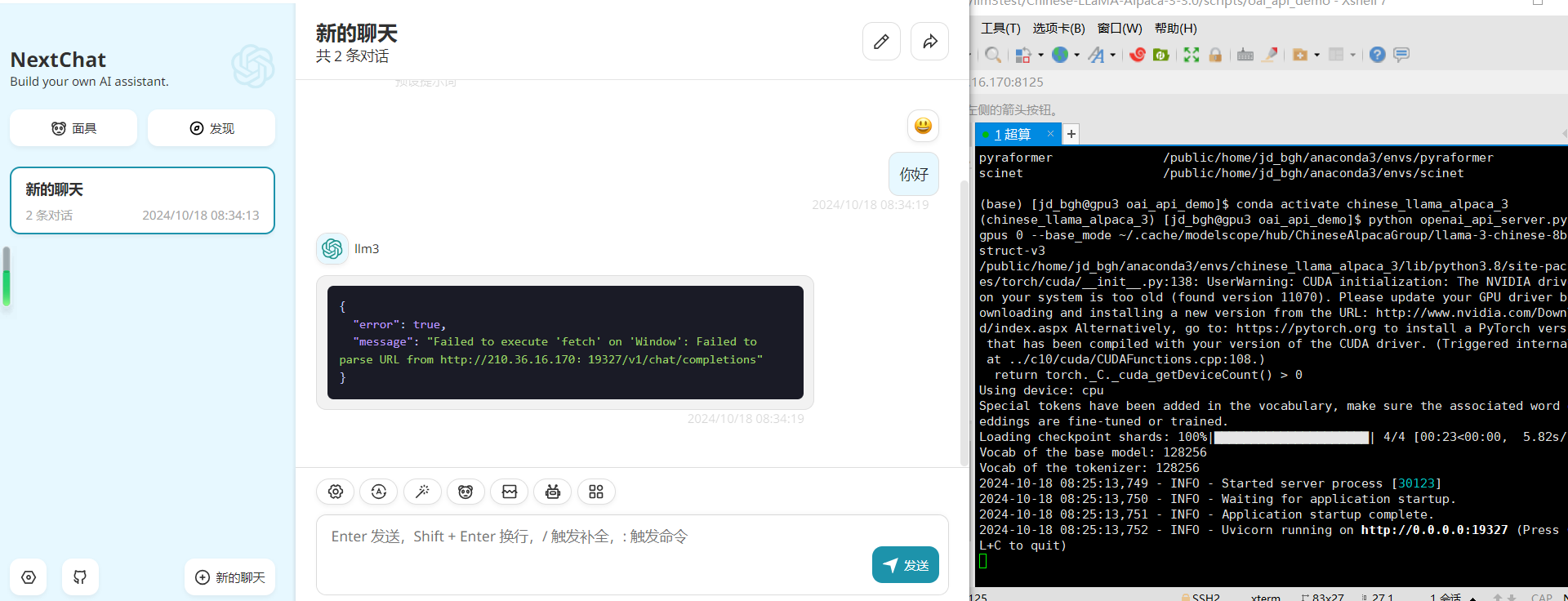Click the magic wand prompt shortcut icon

point(422,492)
